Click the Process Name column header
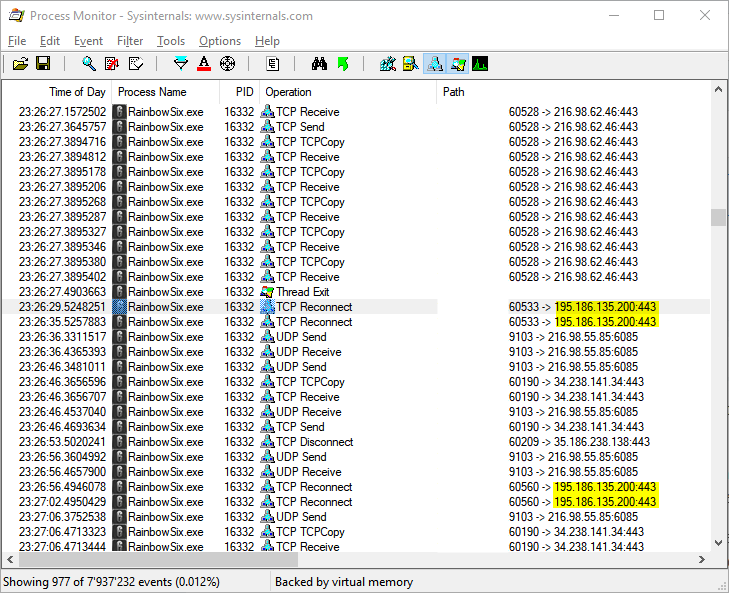 (165, 92)
